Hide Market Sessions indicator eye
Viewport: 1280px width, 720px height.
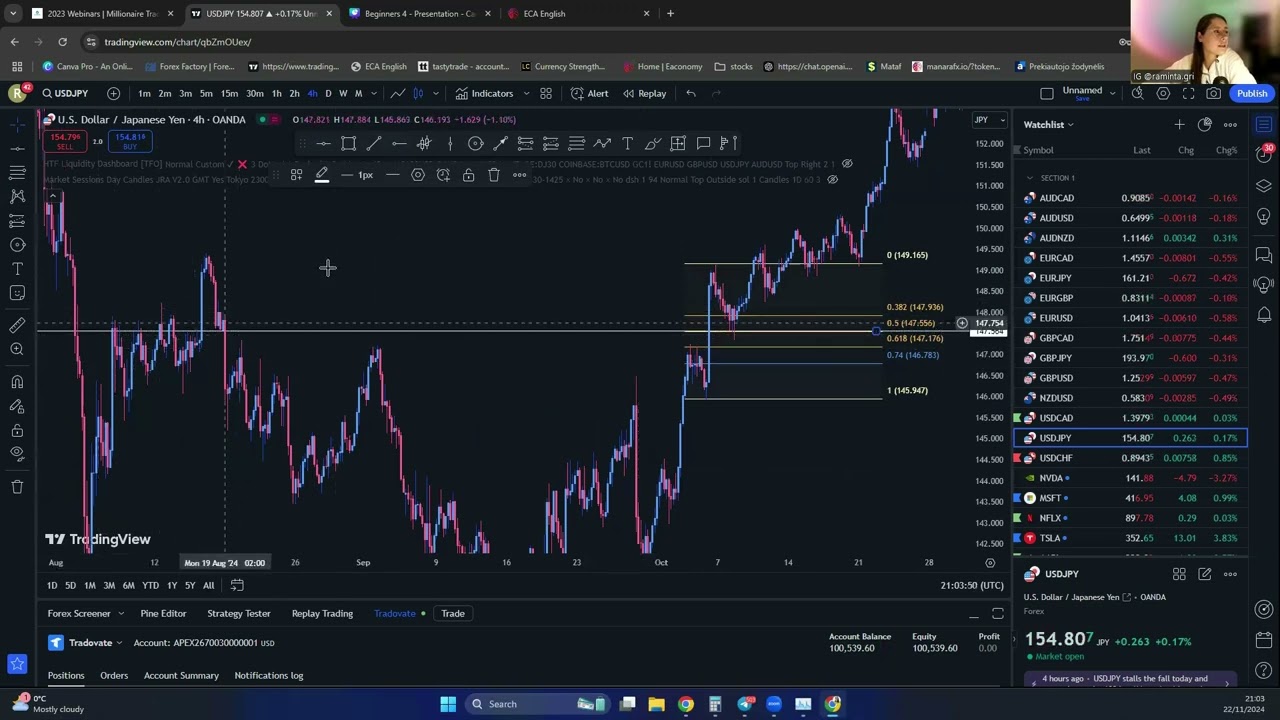click(x=832, y=180)
